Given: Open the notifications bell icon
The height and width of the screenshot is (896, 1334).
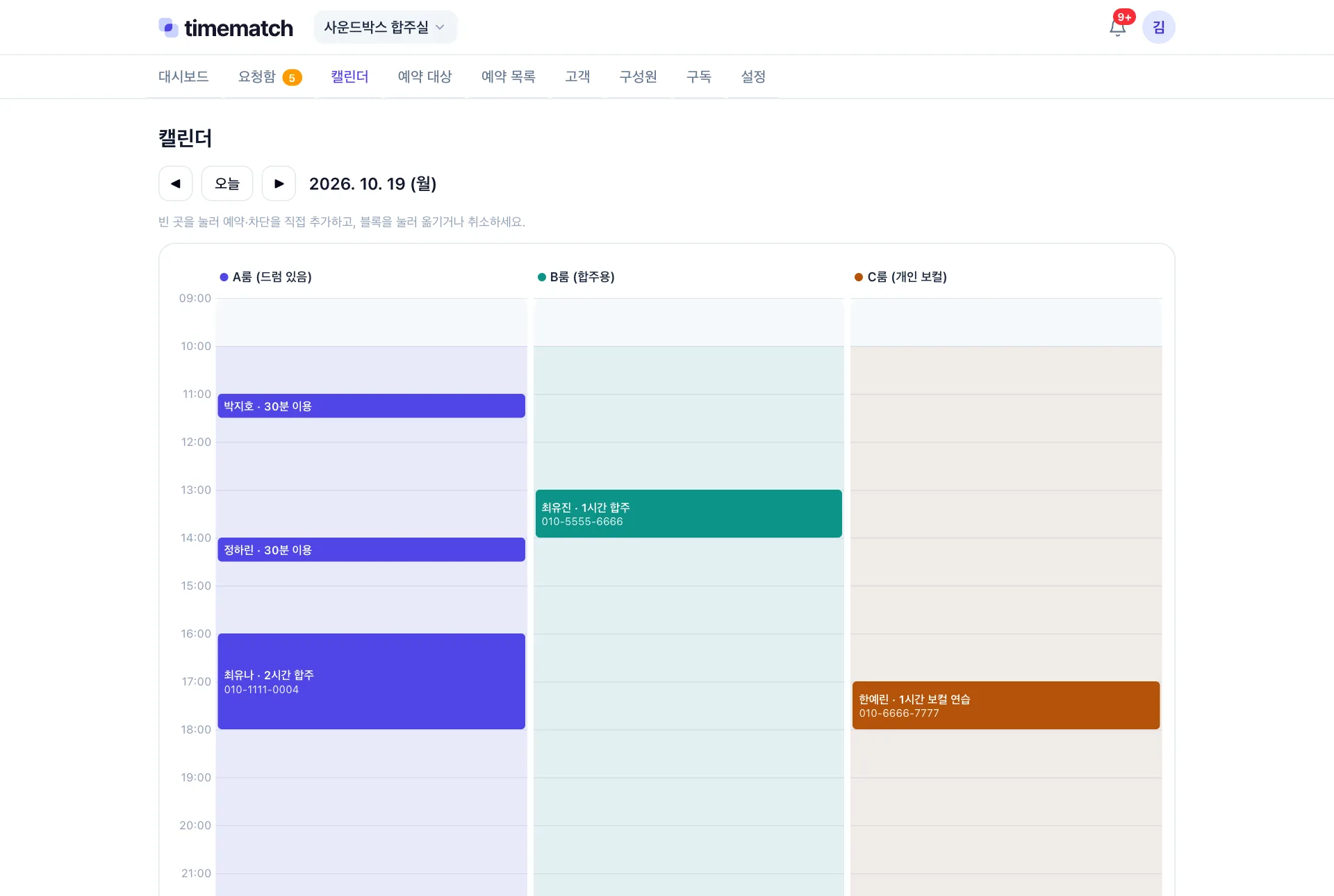Looking at the screenshot, I should point(1117,28).
